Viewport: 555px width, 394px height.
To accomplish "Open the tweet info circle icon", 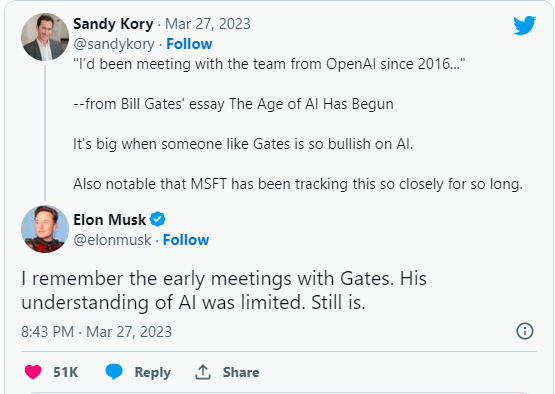I will click(x=525, y=331).
